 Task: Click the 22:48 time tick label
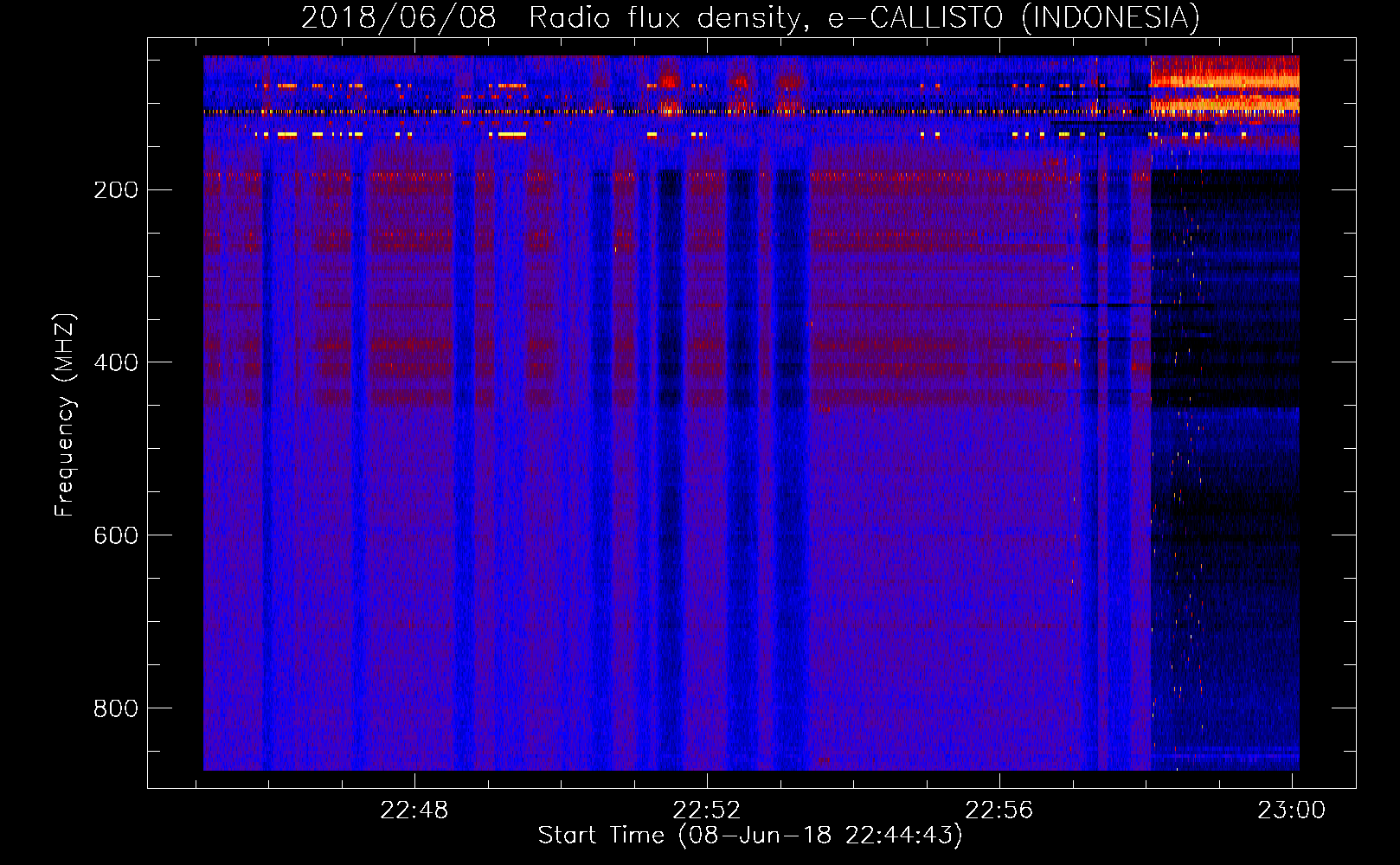pos(414,811)
